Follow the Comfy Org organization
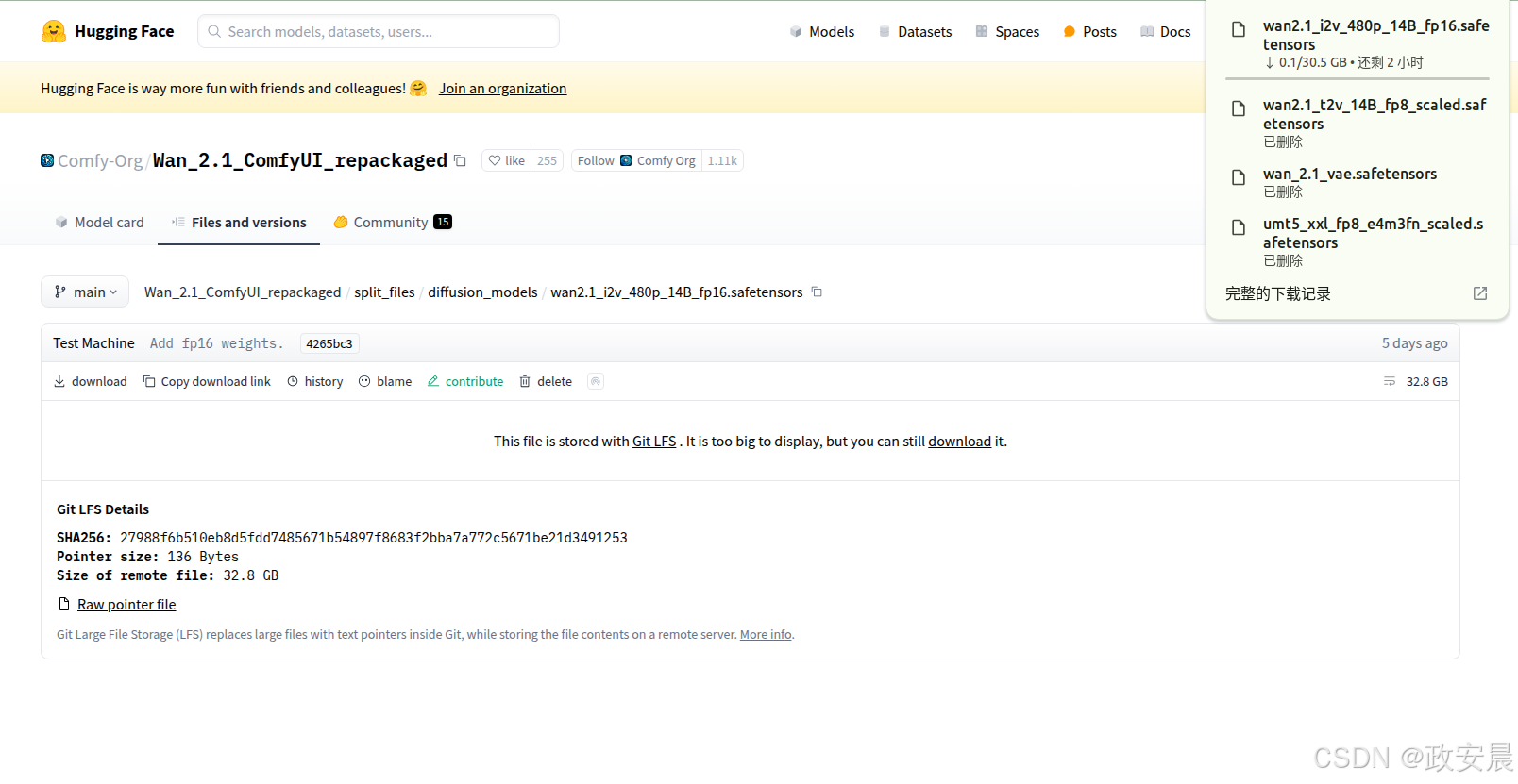The image size is (1518, 784). [x=636, y=160]
